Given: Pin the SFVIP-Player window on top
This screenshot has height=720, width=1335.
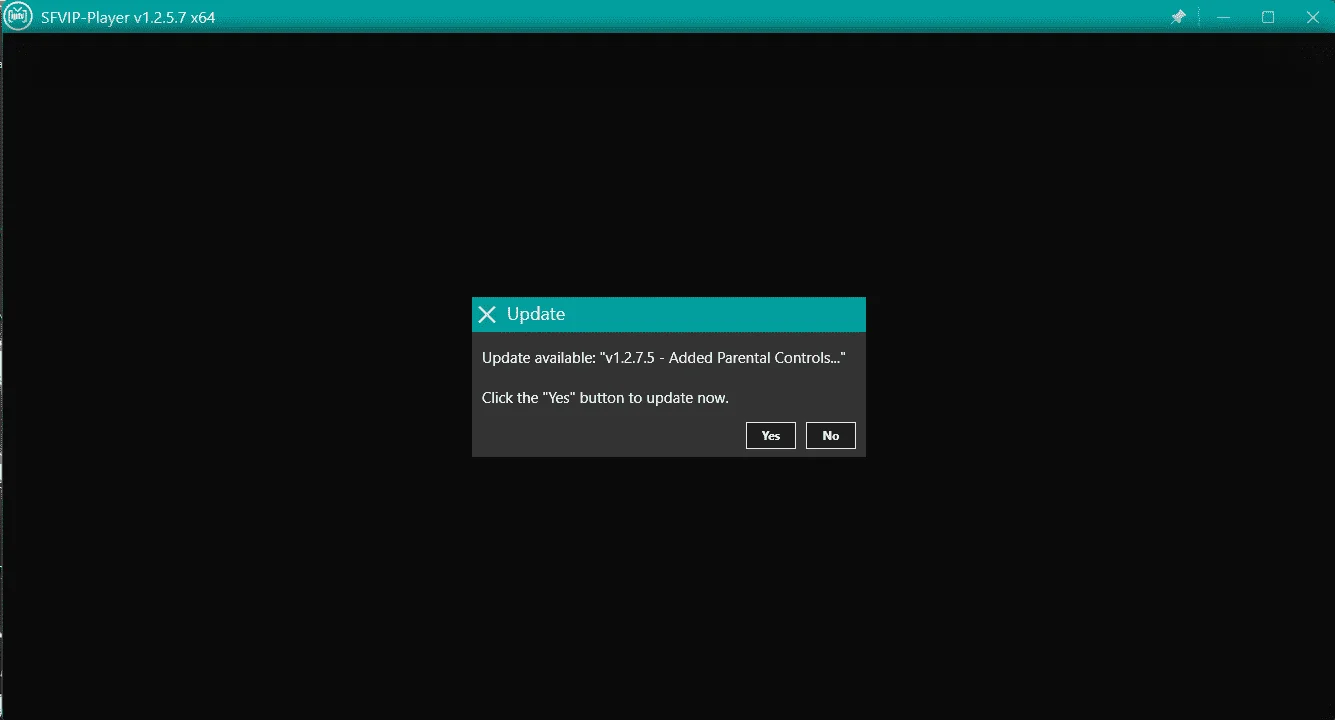Looking at the screenshot, I should tap(1178, 17).
